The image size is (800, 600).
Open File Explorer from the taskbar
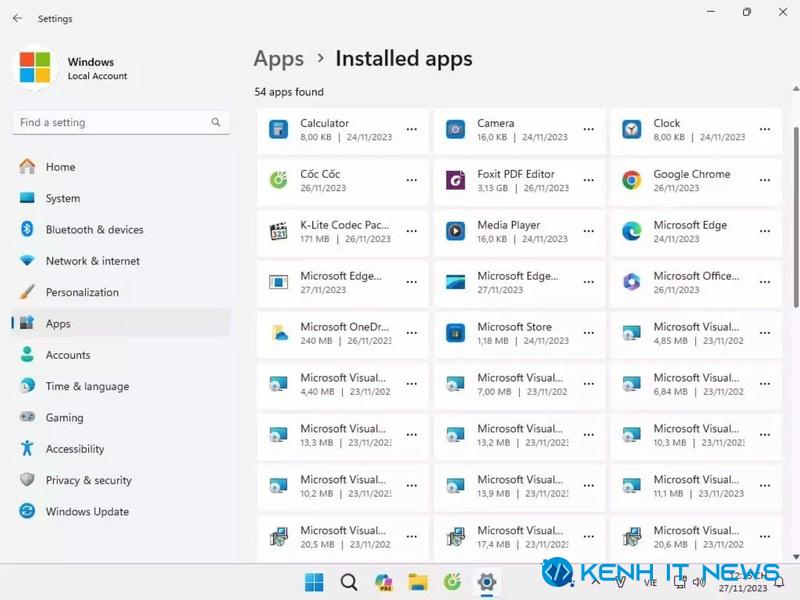(418, 582)
